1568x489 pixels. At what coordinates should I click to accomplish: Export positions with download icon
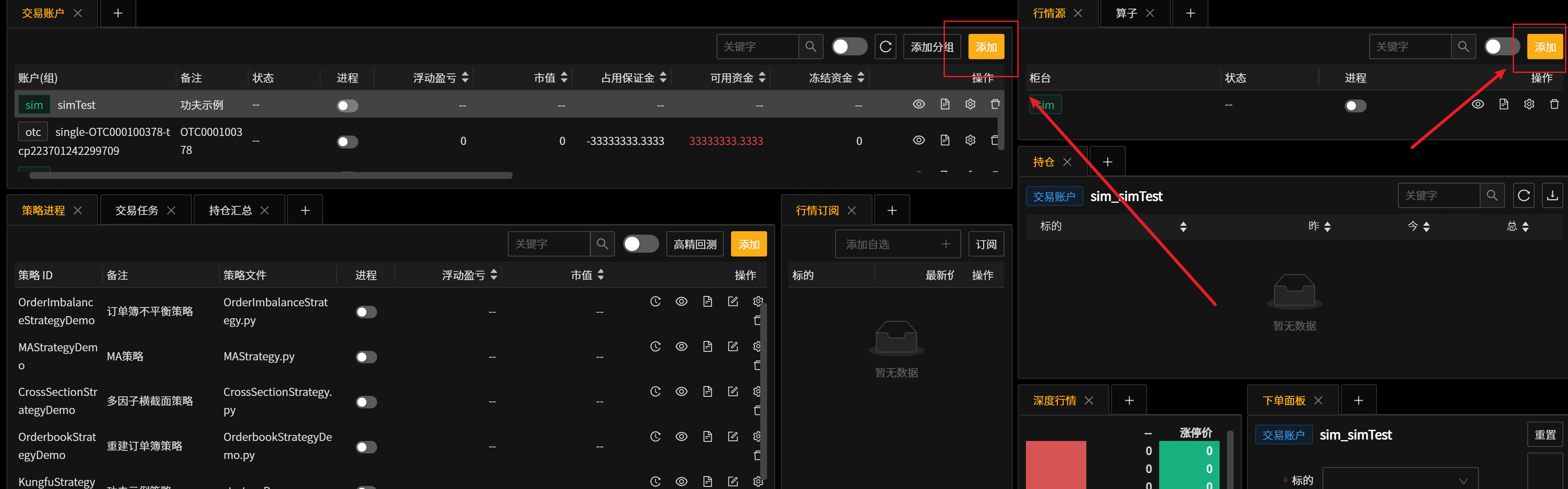click(x=1553, y=196)
